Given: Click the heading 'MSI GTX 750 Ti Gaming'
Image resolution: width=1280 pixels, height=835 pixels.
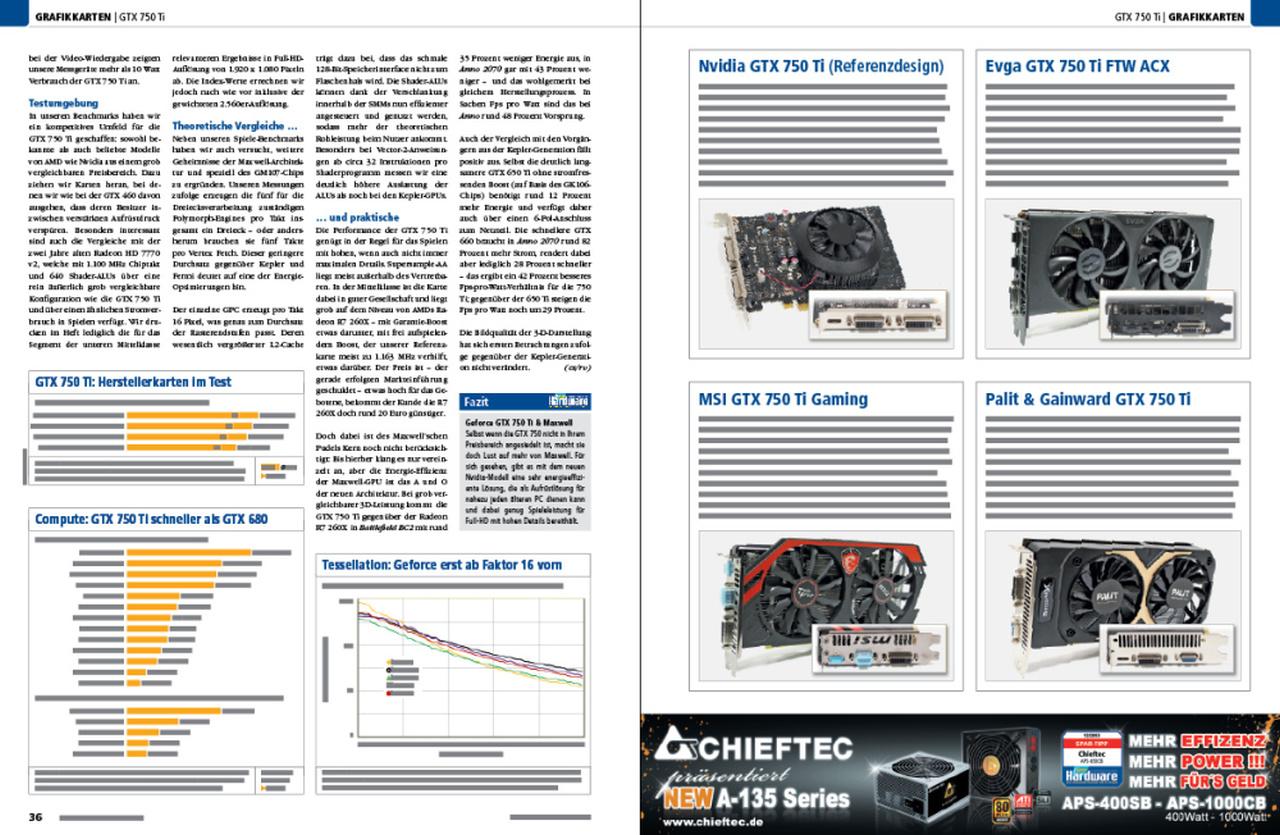Looking at the screenshot, I should click(783, 399).
